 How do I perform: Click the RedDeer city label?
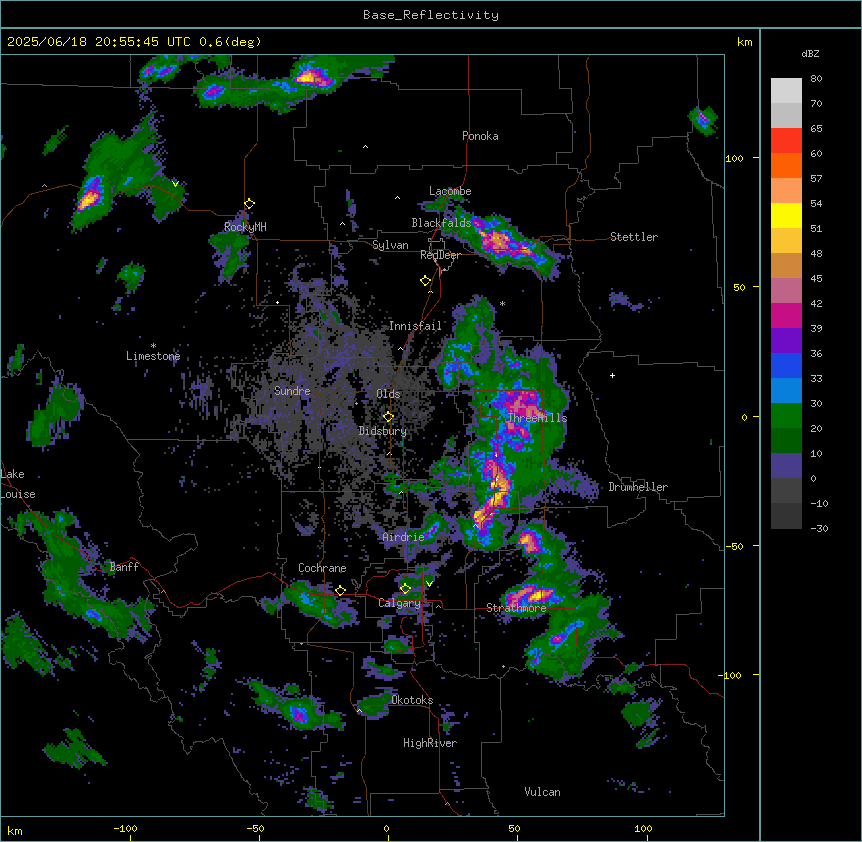point(440,255)
